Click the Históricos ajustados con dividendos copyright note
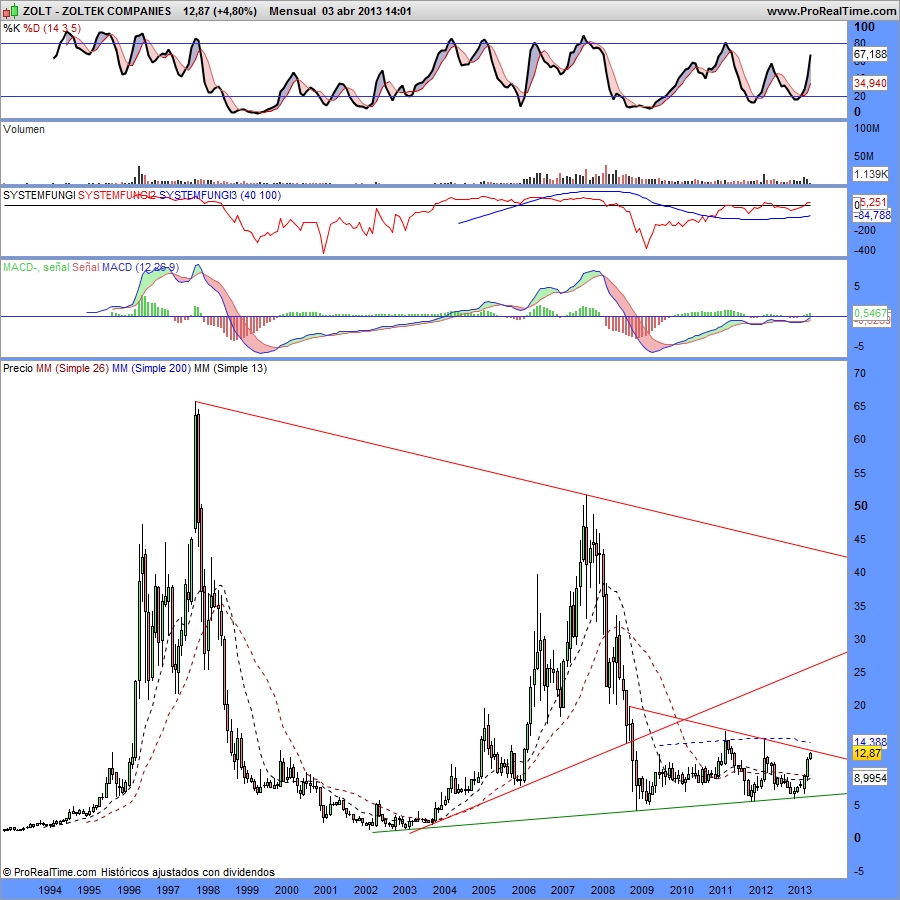The image size is (900, 900). [188, 872]
